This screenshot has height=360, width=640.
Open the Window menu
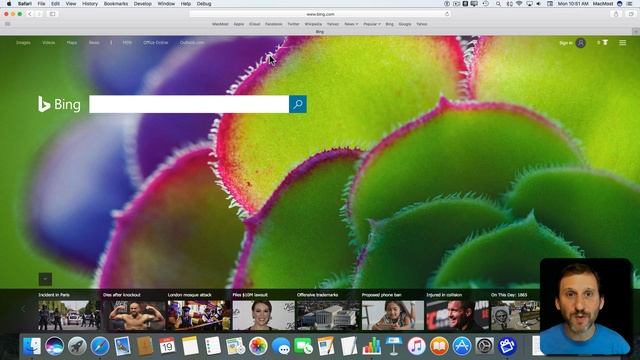pos(166,4)
